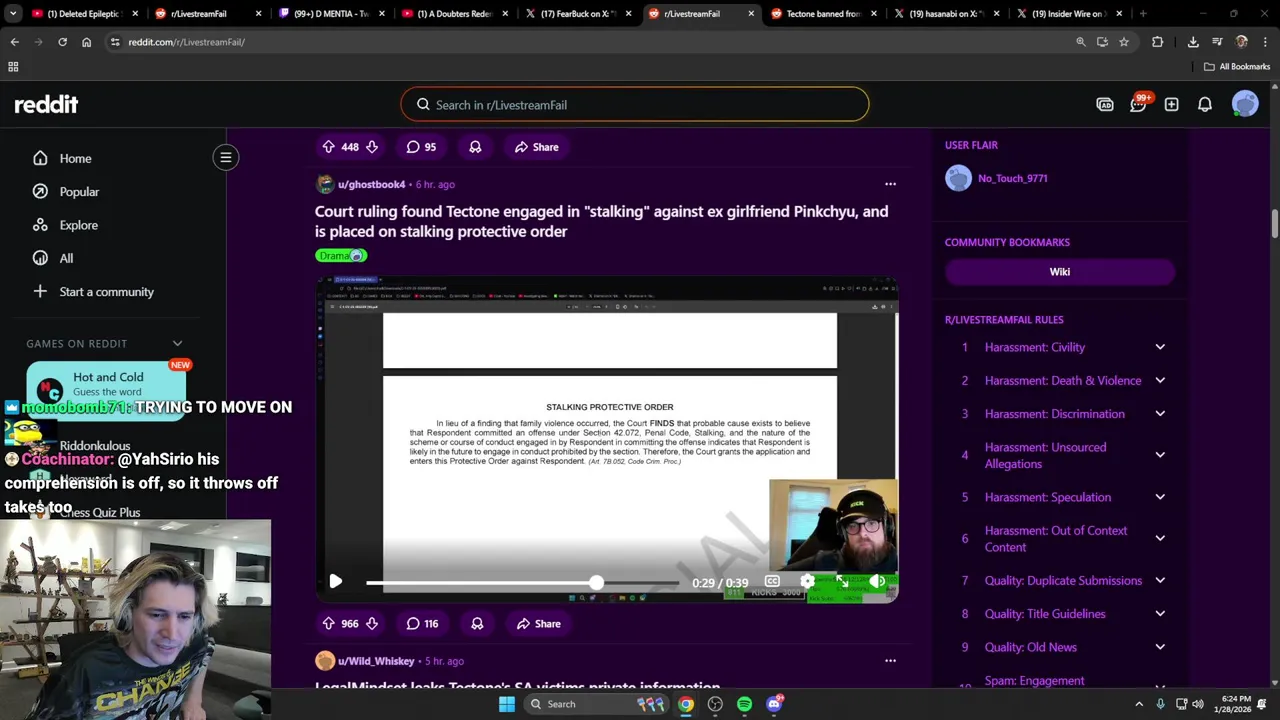This screenshot has height=720, width=1280.
Task: Seek on the video progress bar
Action: coord(522,582)
